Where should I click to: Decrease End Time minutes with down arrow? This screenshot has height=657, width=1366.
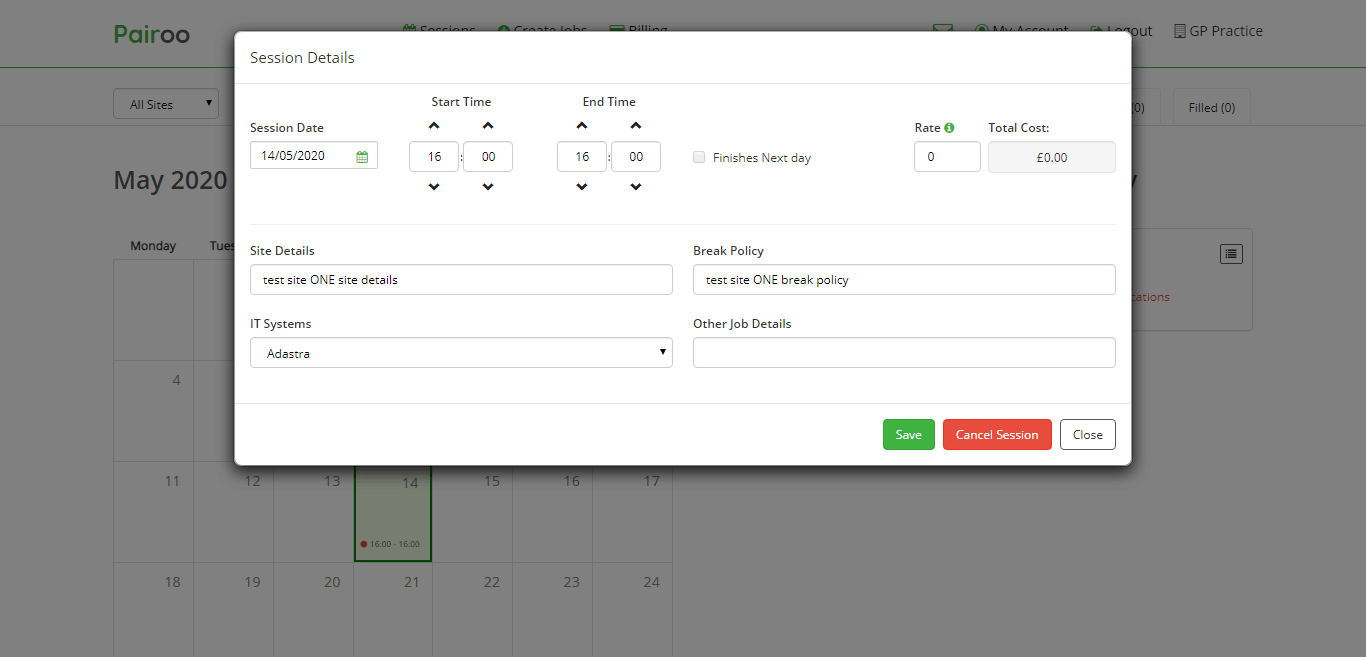636,187
